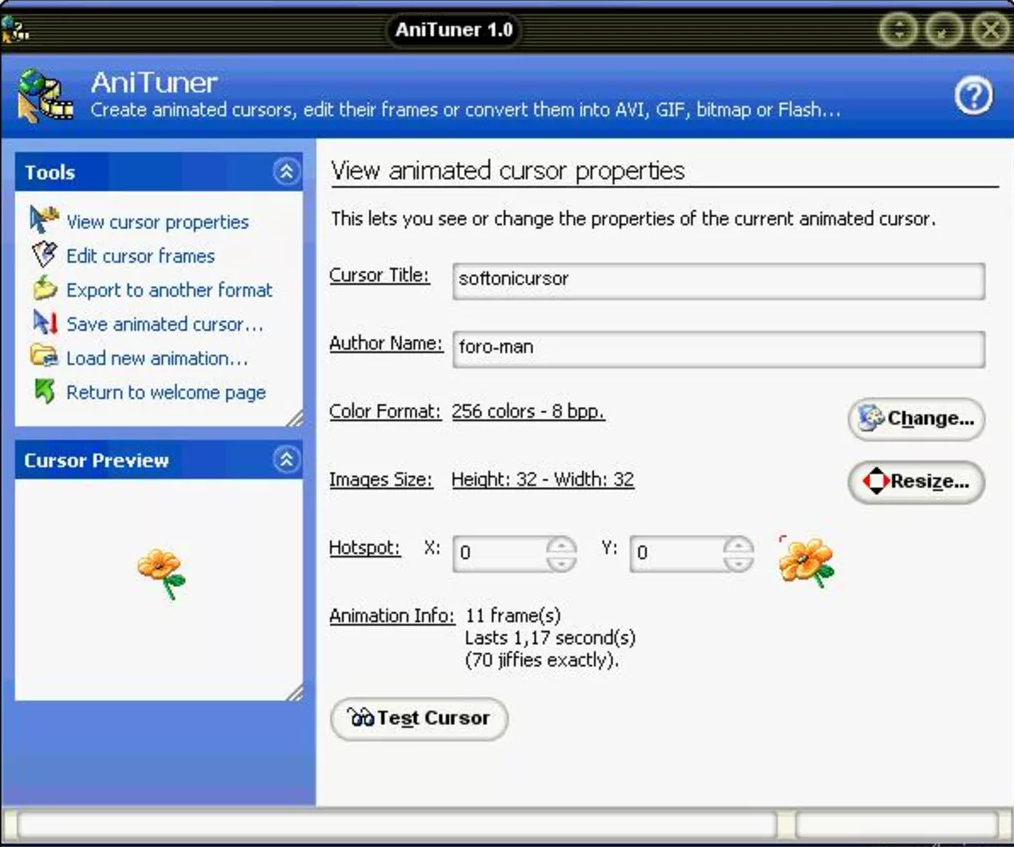Click the flower in Cursor Preview panel
This screenshot has height=847, width=1014.
pyautogui.click(x=162, y=574)
